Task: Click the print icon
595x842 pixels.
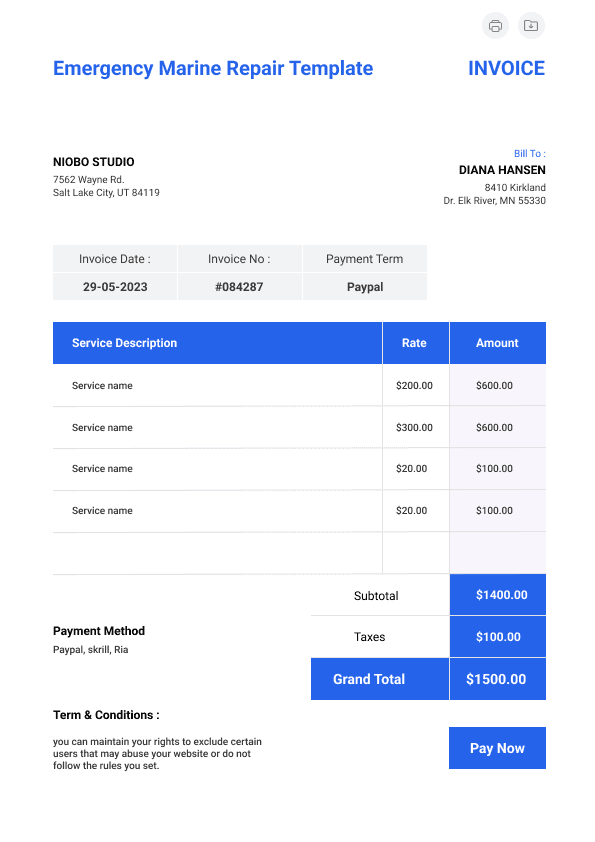Action: coord(495,26)
